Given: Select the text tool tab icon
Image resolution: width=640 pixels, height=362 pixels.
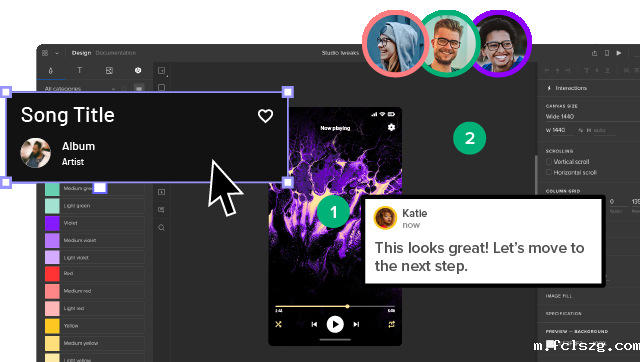Looking at the screenshot, I should tap(80, 70).
